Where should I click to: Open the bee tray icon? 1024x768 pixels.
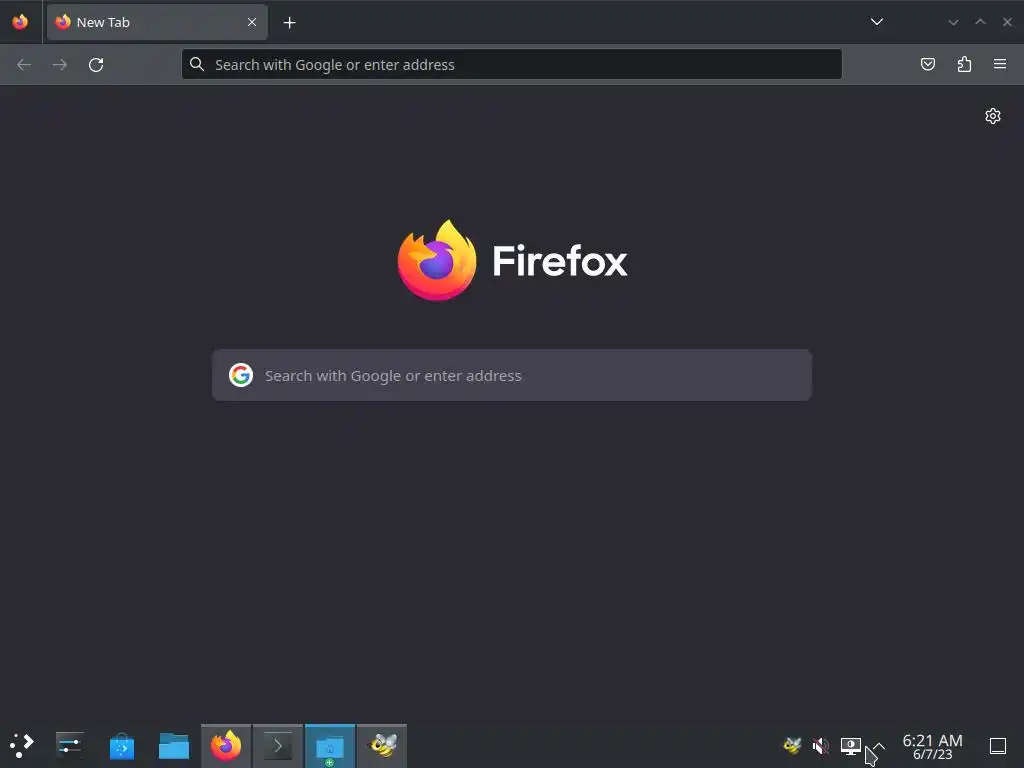point(792,745)
